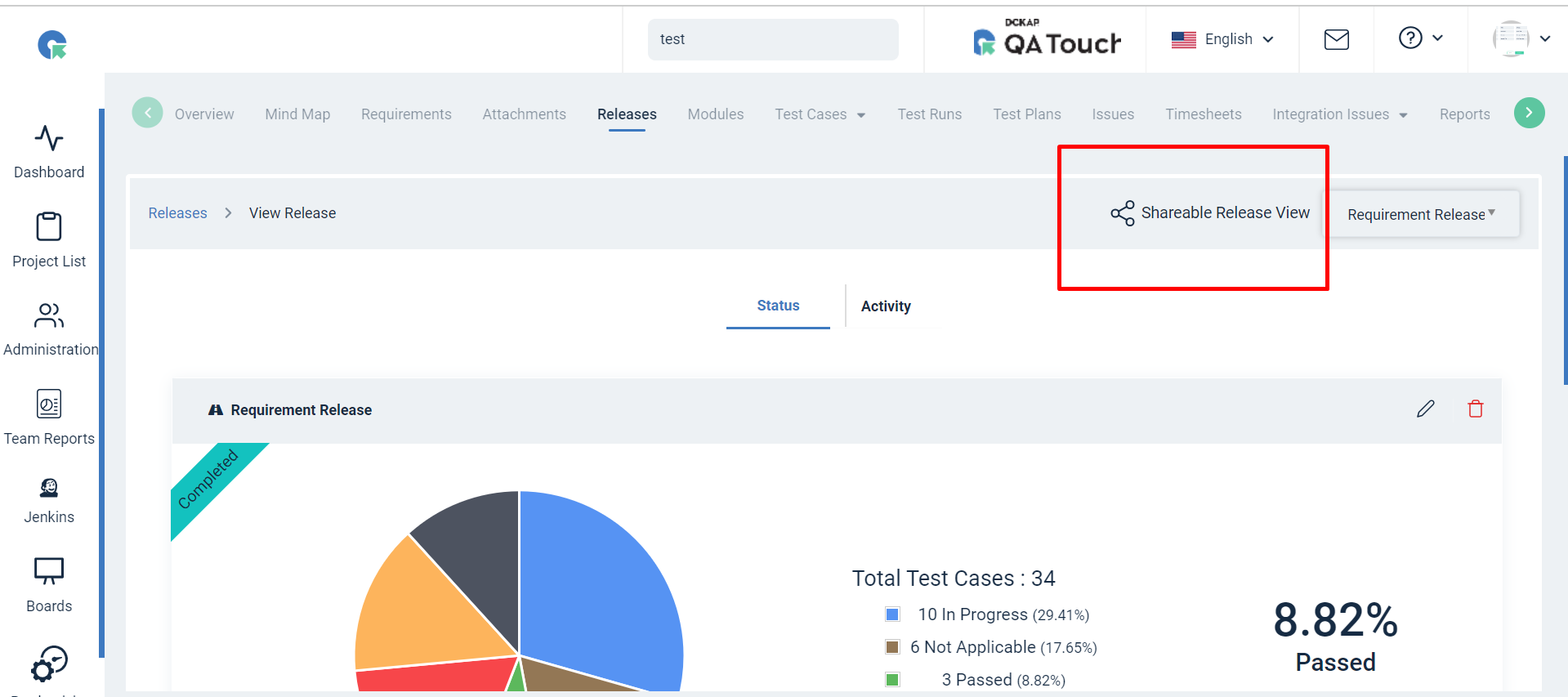The image size is (1568, 697).
Task: Open the help question mark menu
Action: click(x=1421, y=38)
